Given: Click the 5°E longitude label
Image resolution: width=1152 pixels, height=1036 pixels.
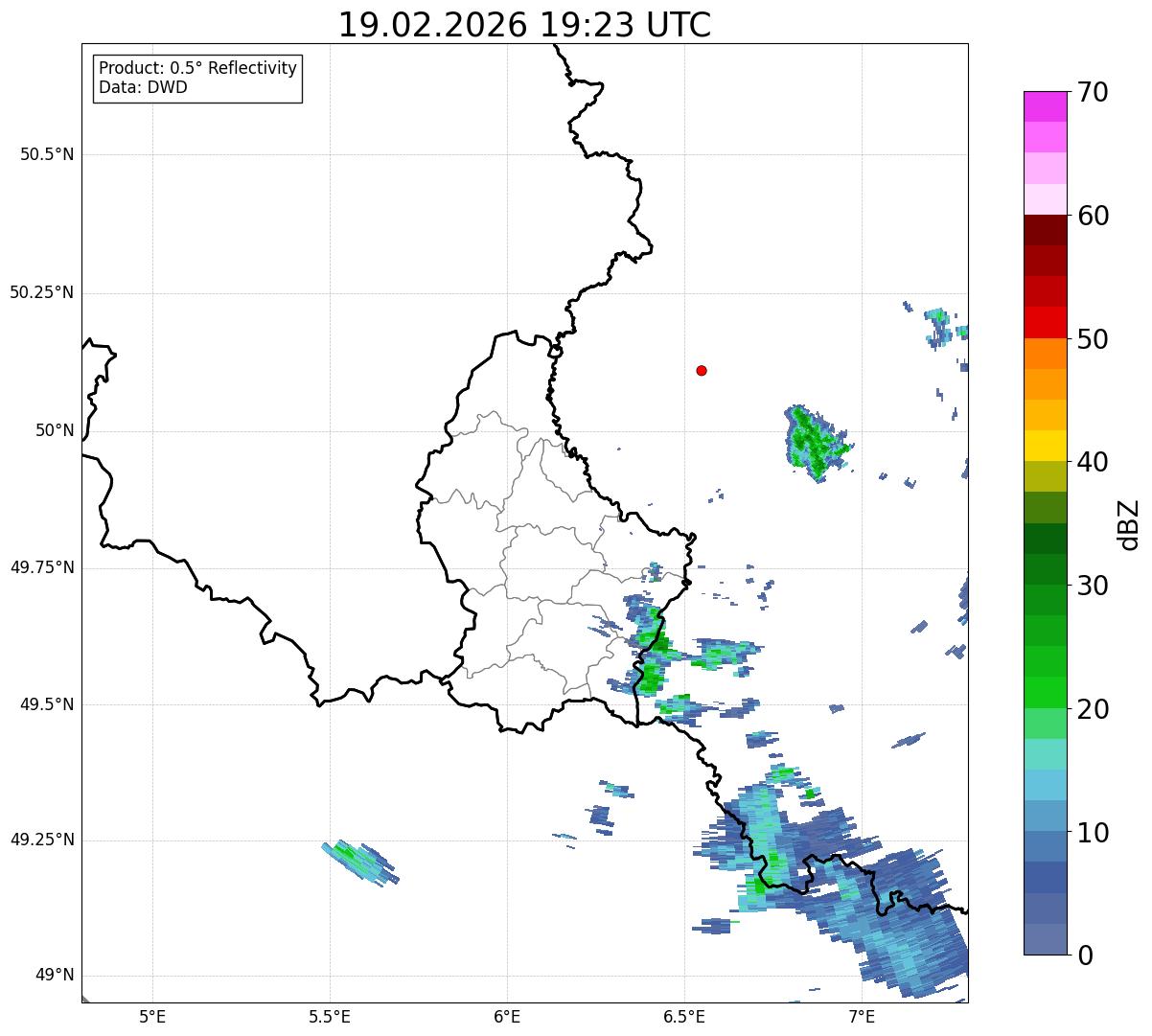Looking at the screenshot, I should [152, 1017].
